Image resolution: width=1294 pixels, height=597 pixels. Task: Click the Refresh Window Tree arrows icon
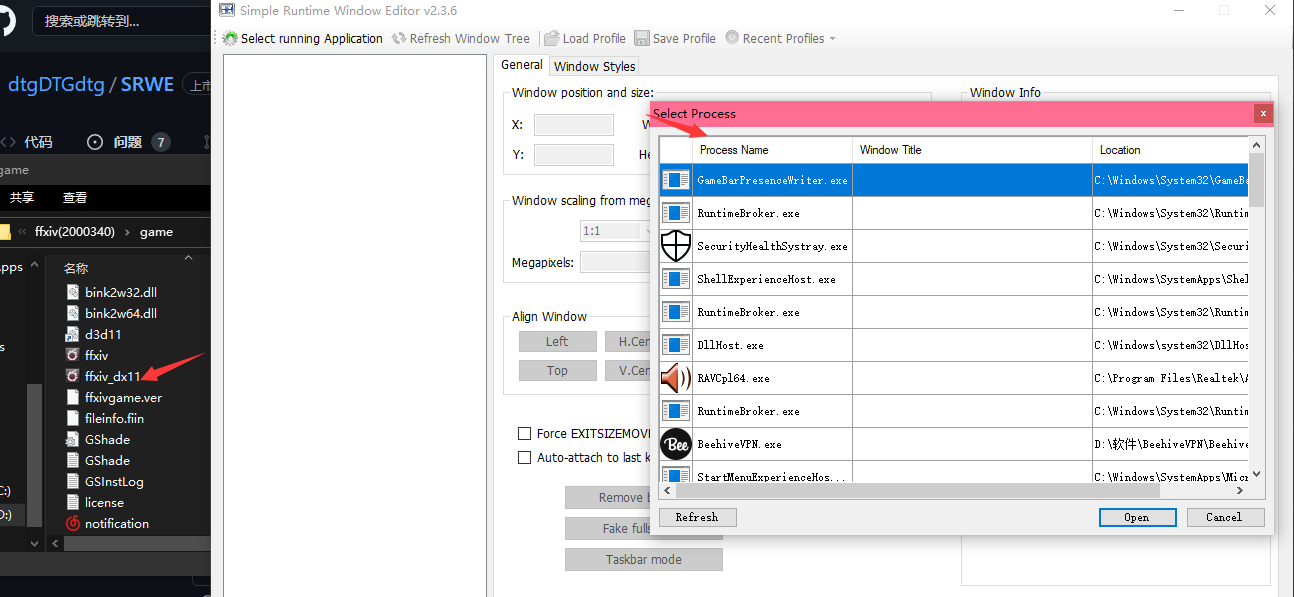pos(399,38)
